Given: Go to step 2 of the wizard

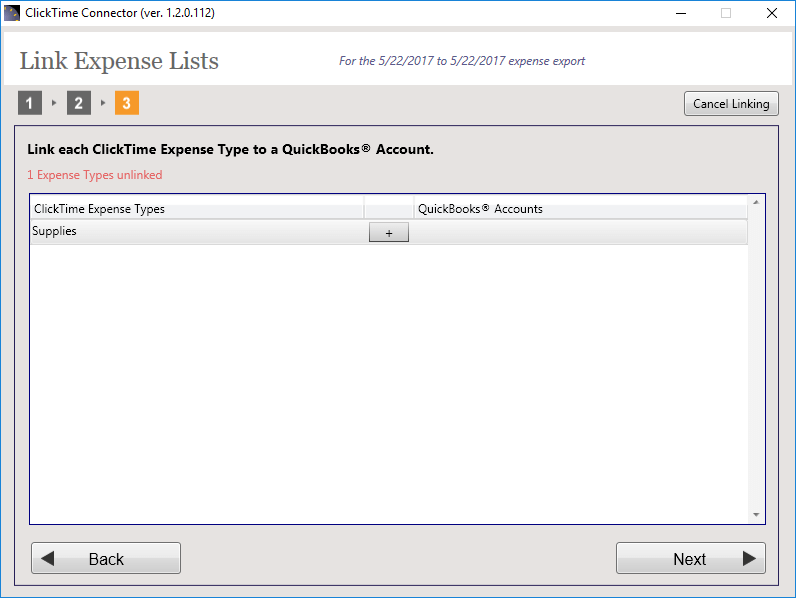Looking at the screenshot, I should [x=79, y=103].
